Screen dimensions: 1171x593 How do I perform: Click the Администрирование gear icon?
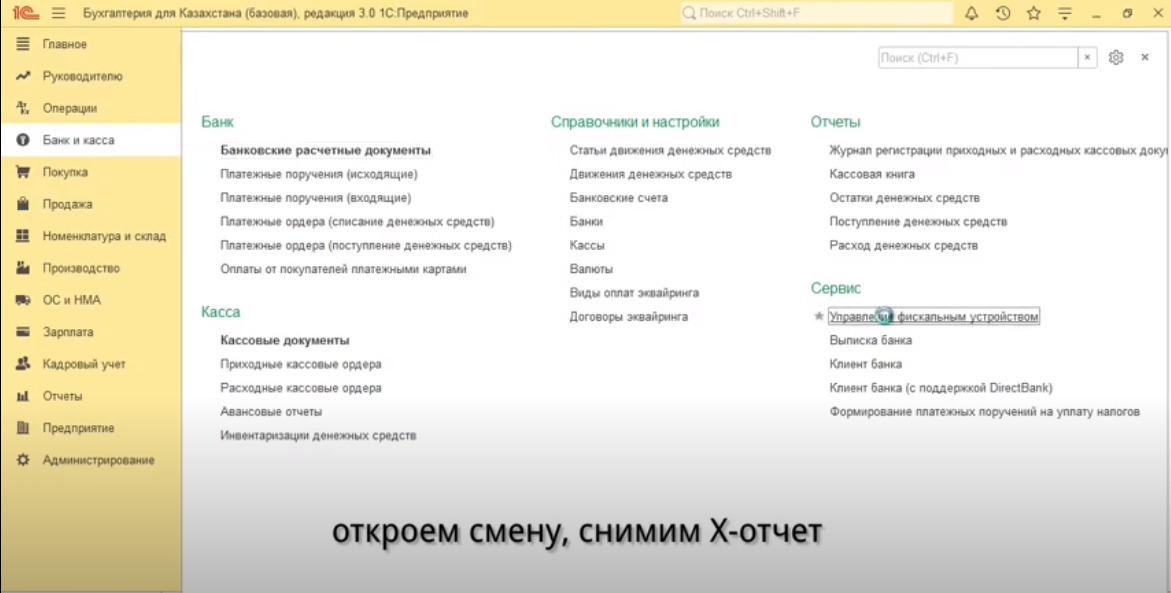pyautogui.click(x=23, y=460)
